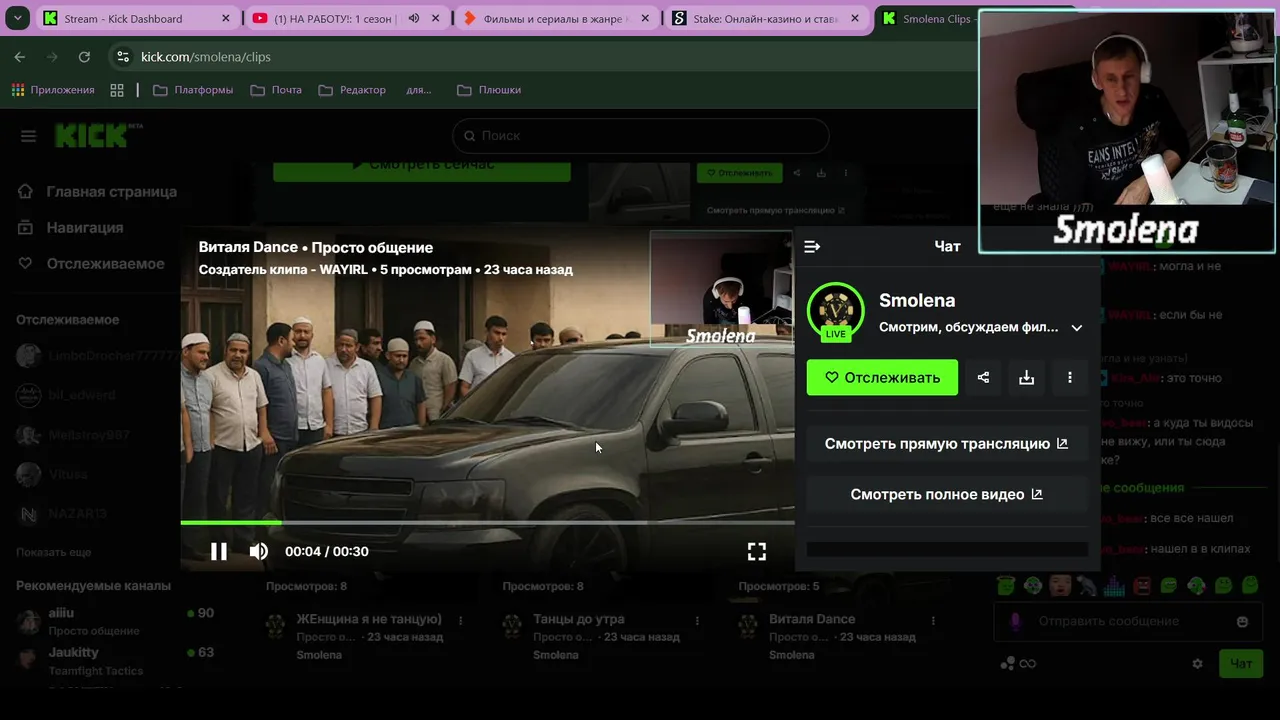The height and width of the screenshot is (720, 1280).
Task: Open the tab groups grid icon in bookmarks bar
Action: point(117,90)
